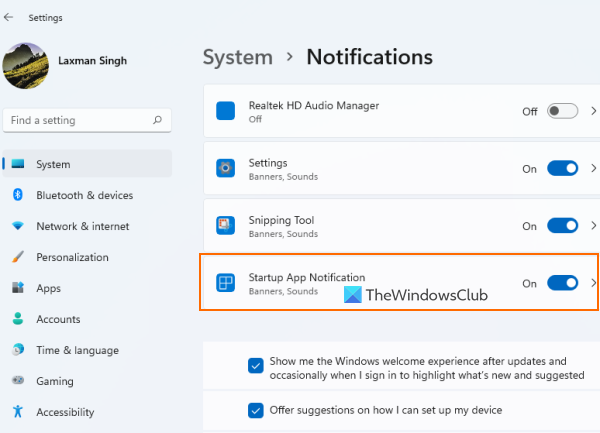
Task: Enable Realtek HD Audio Manager notifications toggle
Action: point(563,111)
